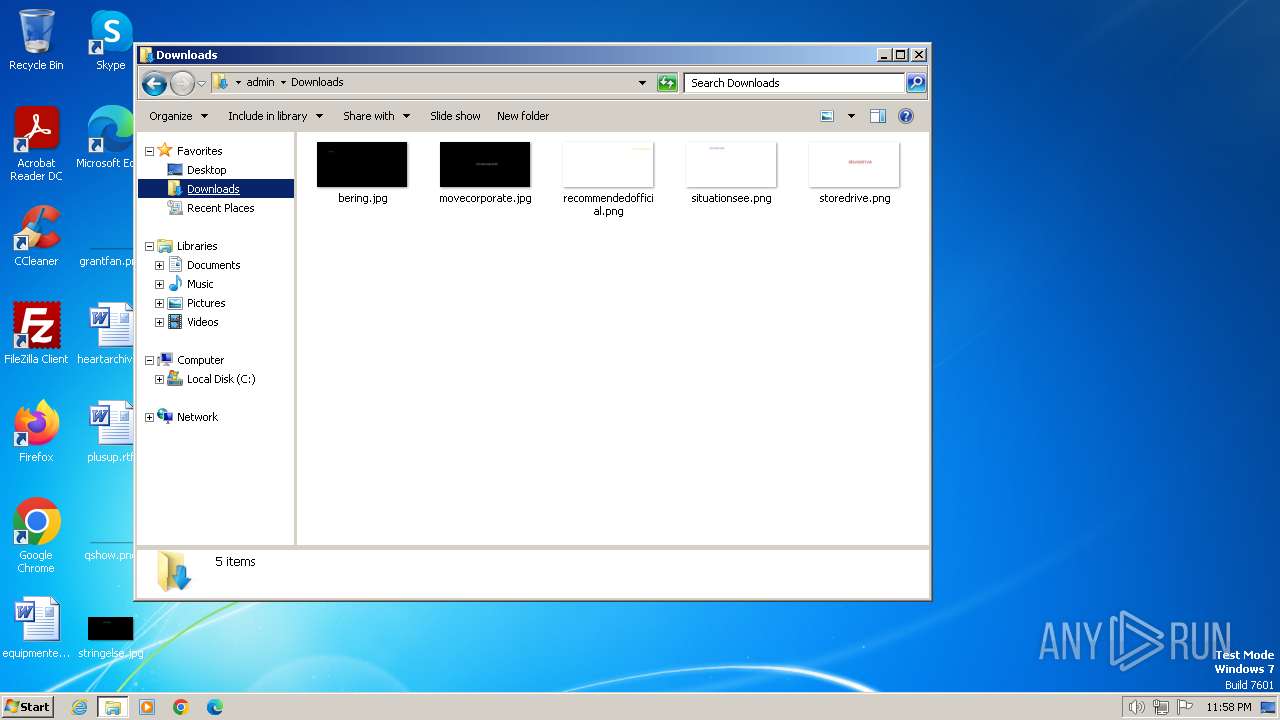Expand the Videos library
The width and height of the screenshot is (1280, 720).
tap(159, 322)
